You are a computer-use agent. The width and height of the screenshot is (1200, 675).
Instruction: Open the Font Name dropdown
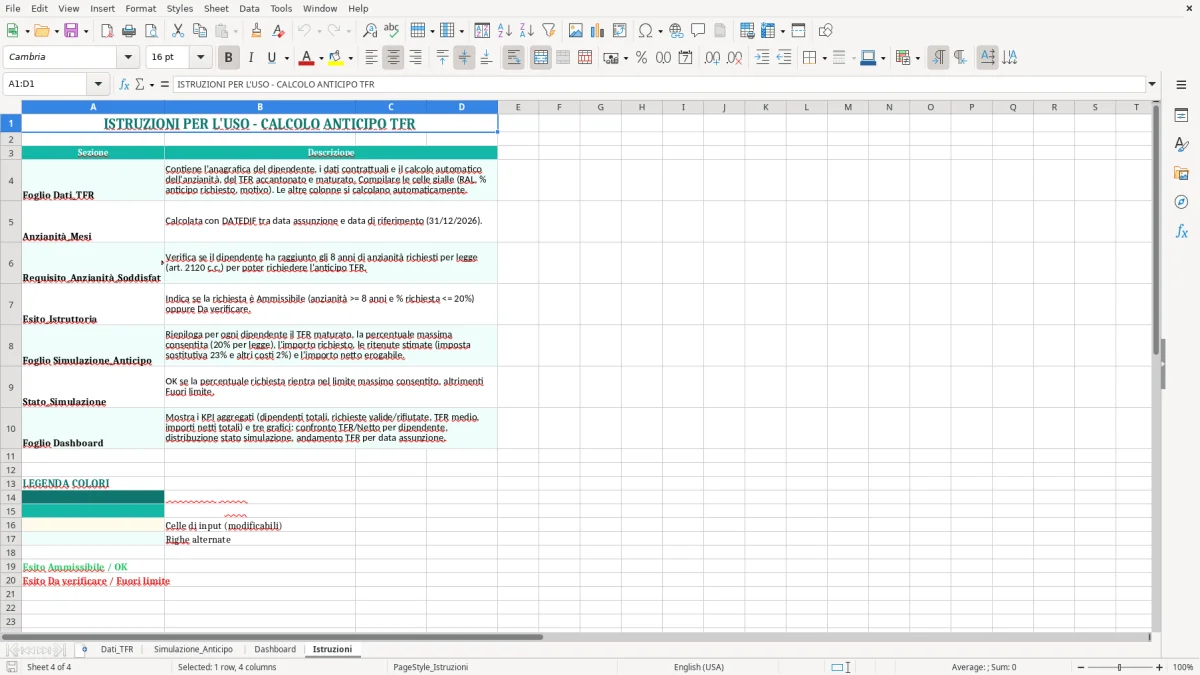point(127,58)
